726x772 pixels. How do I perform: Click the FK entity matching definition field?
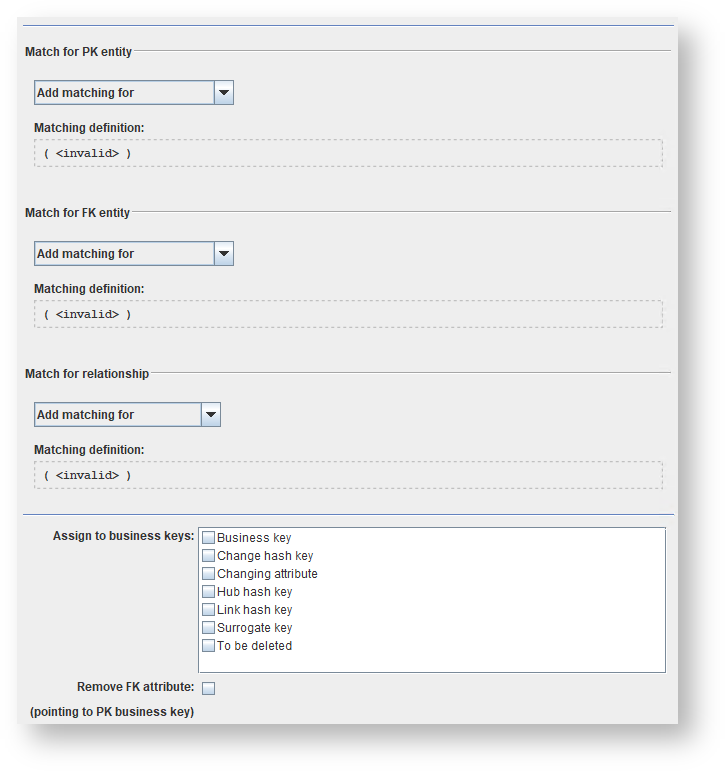348,314
